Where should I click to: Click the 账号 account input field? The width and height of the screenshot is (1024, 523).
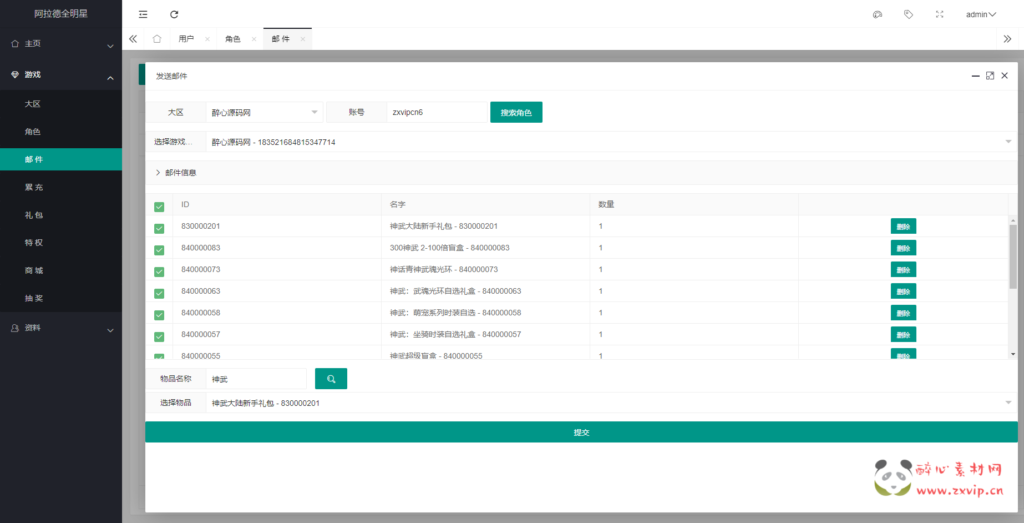click(x=434, y=113)
